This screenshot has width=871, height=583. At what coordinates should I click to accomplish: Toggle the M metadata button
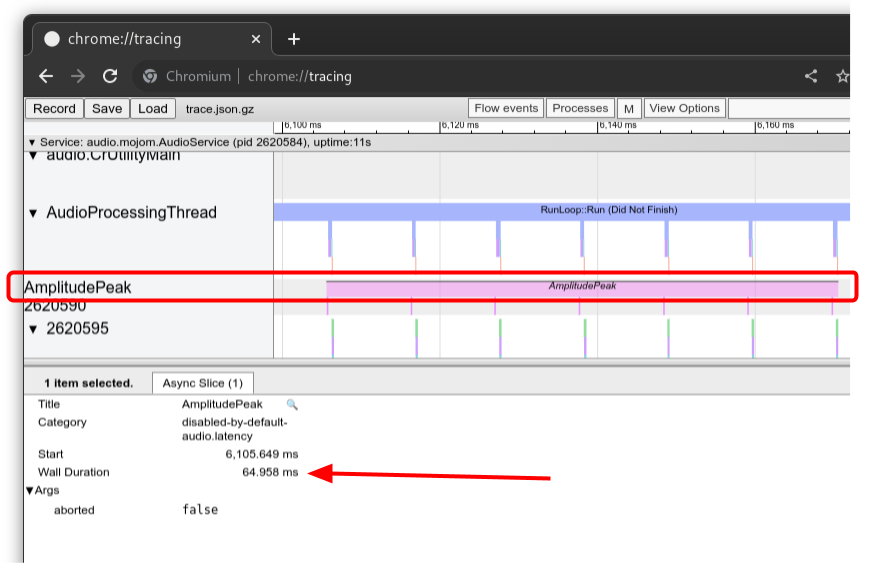(628, 108)
